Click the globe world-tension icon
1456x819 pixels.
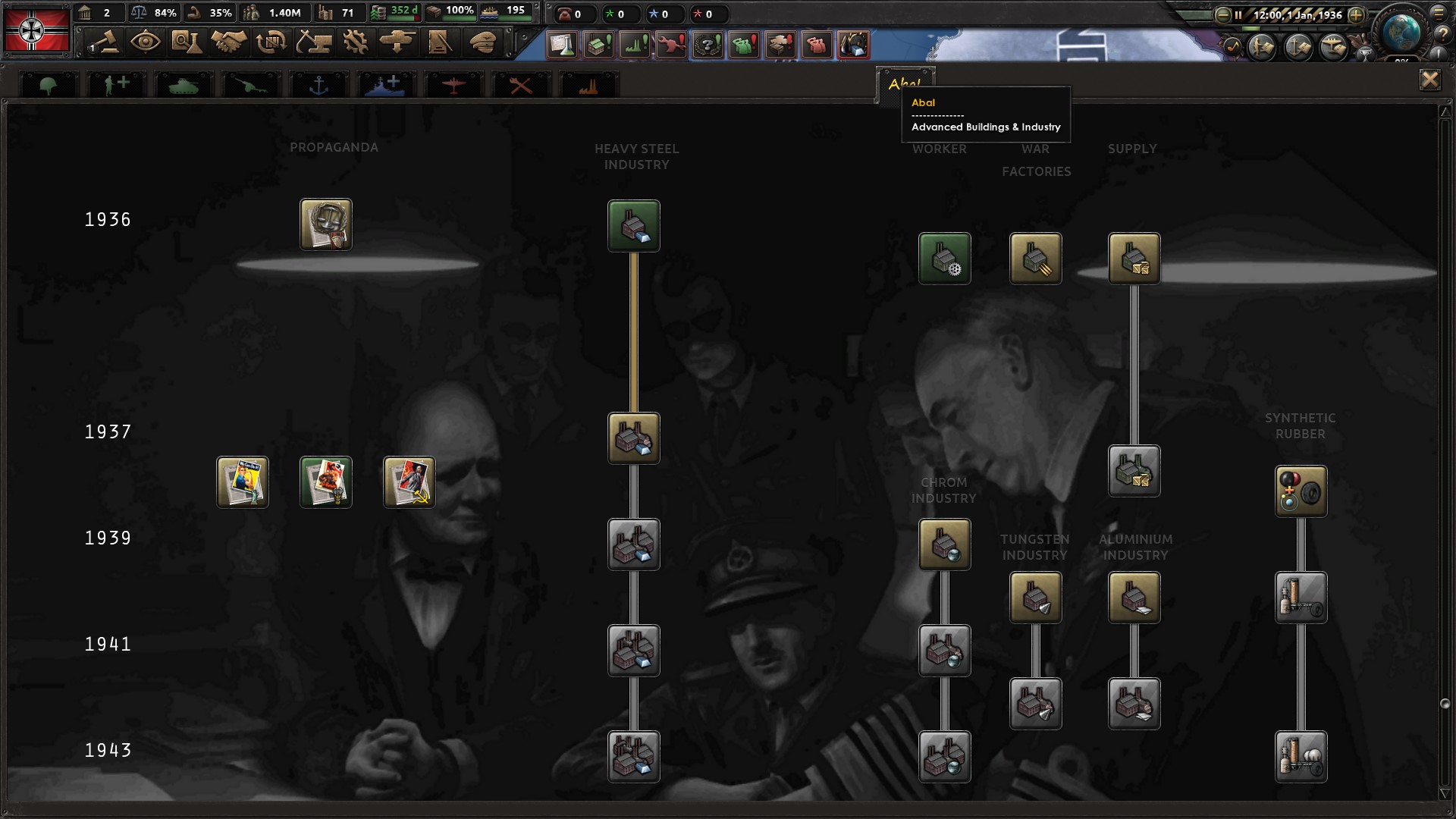coord(1401,32)
